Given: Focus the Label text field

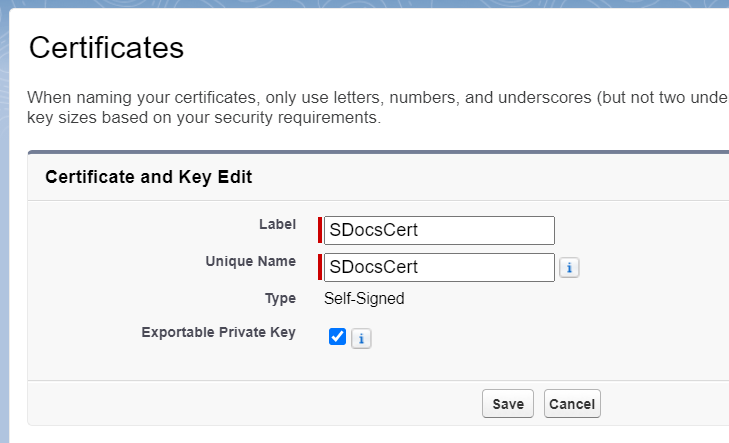Looking at the screenshot, I should tap(439, 230).
